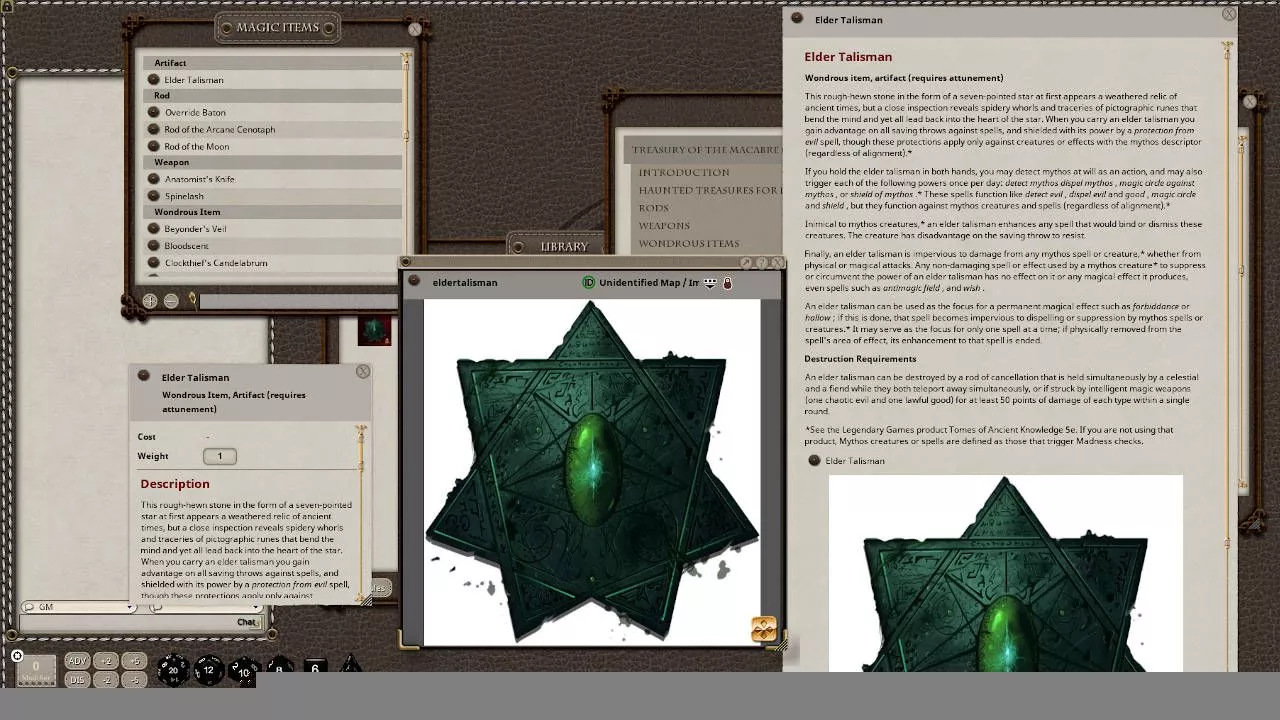
Task: Open the Spinelash item link
Action: pyautogui.click(x=154, y=196)
